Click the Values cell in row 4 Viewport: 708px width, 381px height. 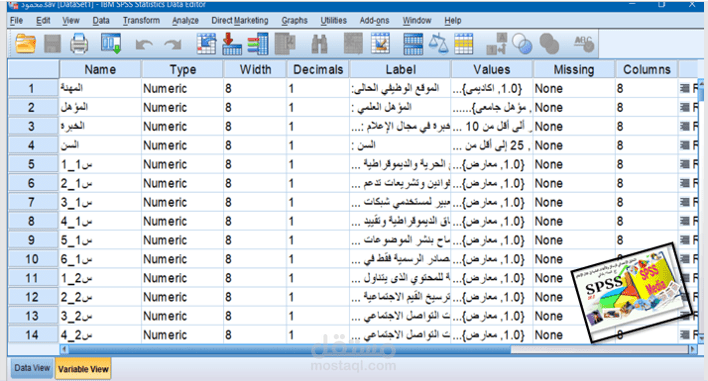click(x=492, y=145)
